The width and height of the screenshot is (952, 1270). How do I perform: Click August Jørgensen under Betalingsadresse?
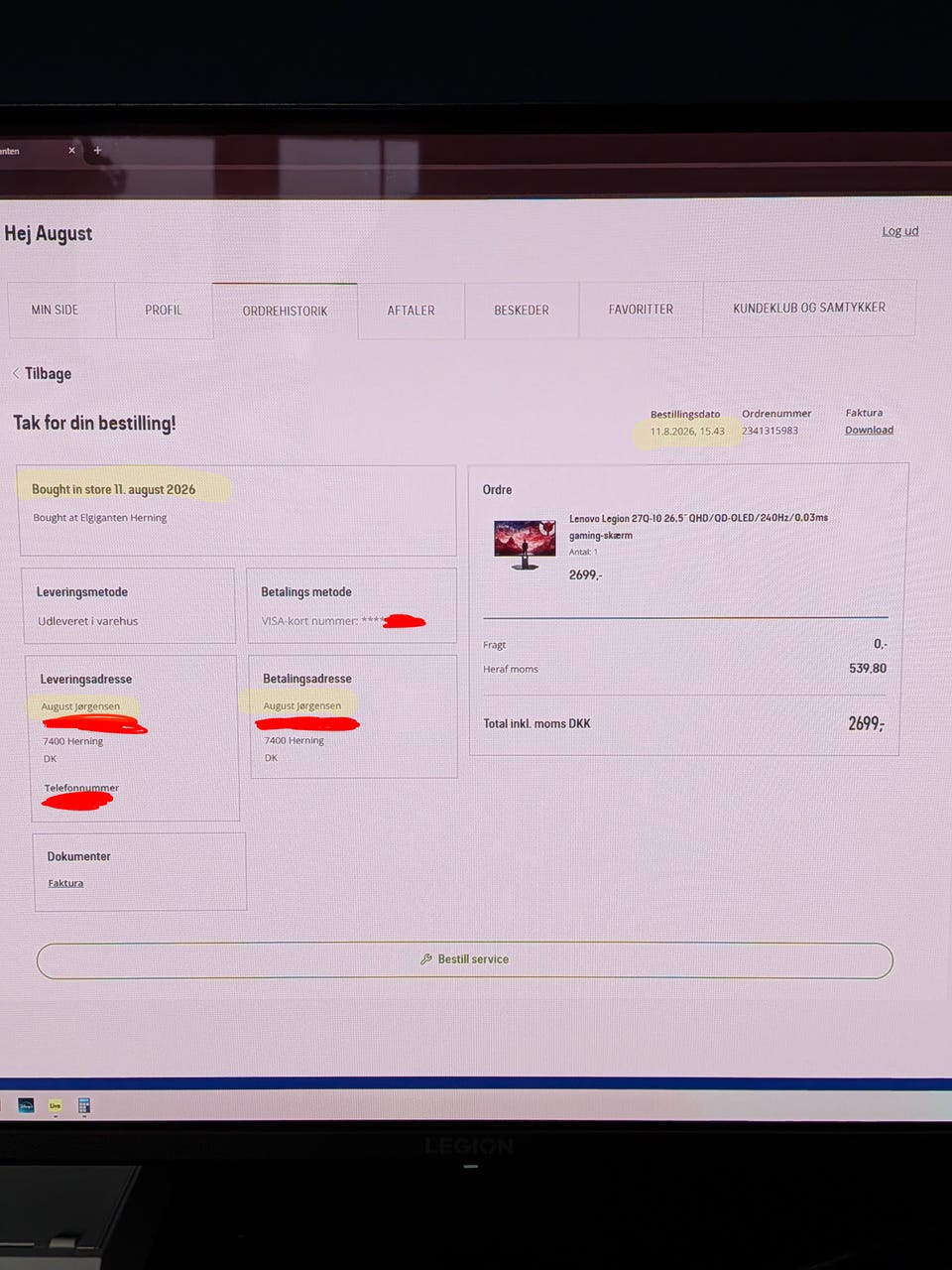[301, 705]
